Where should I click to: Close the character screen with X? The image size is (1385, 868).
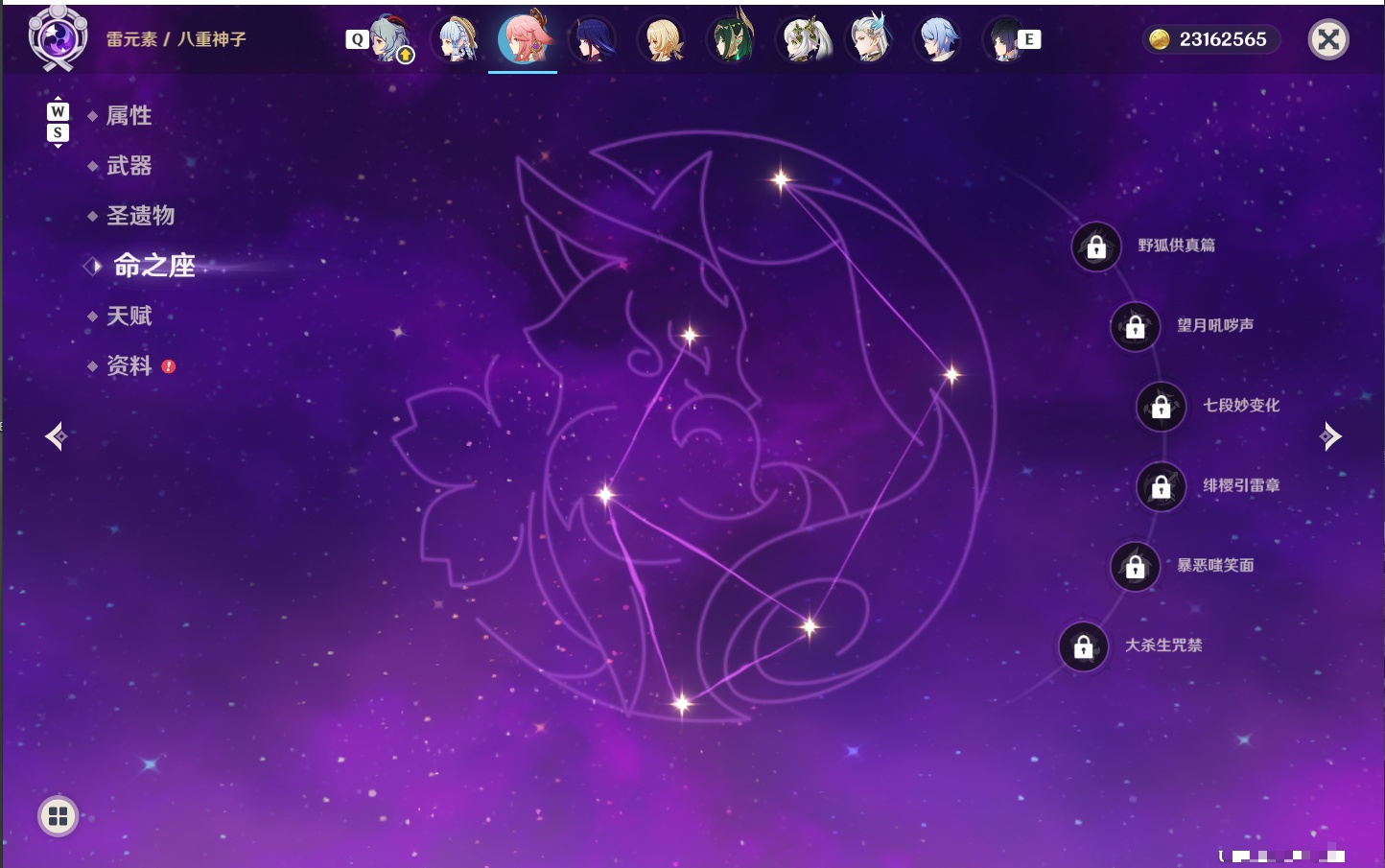(1328, 39)
